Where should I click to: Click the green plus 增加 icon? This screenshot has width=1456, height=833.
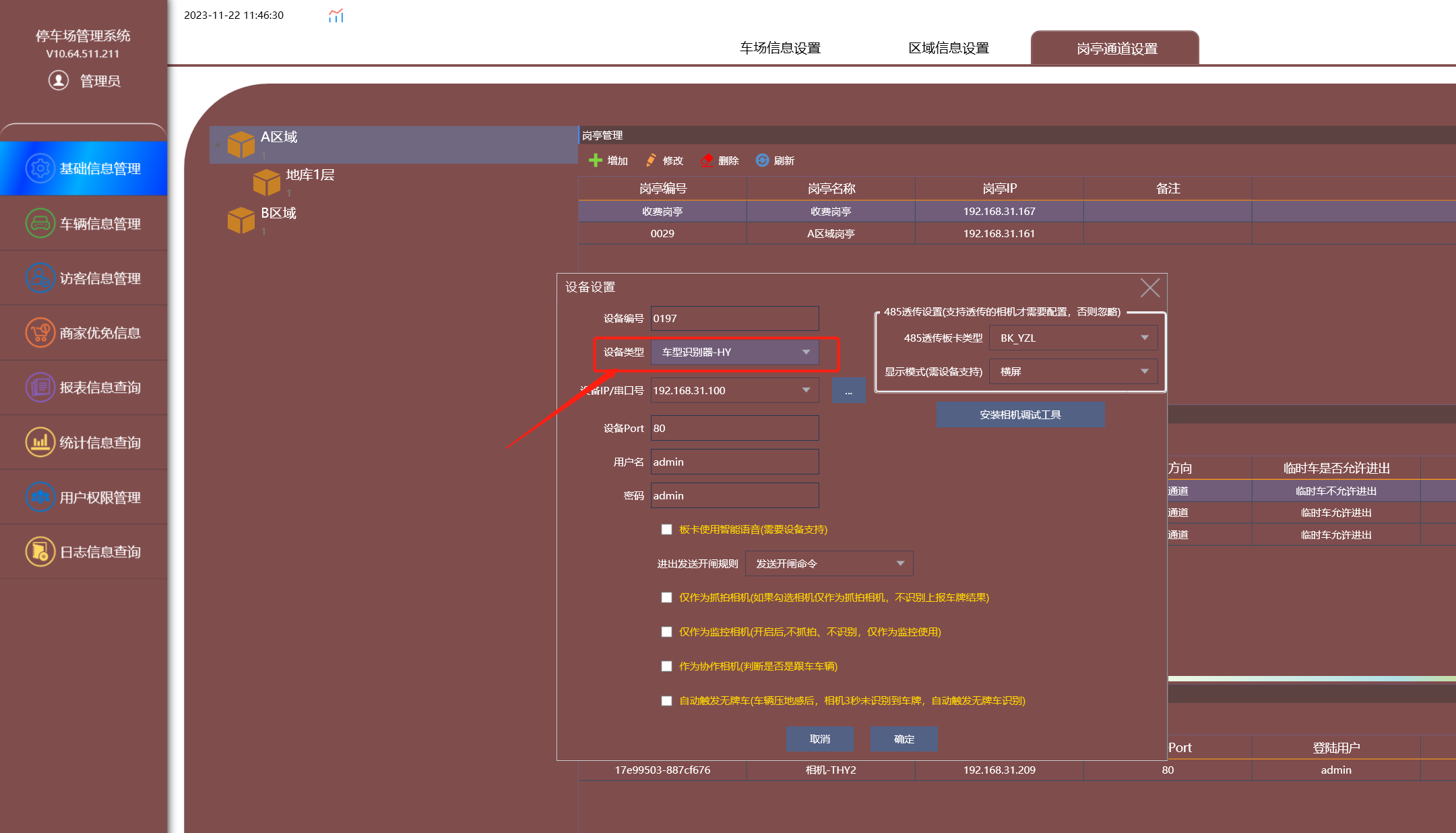(595, 160)
